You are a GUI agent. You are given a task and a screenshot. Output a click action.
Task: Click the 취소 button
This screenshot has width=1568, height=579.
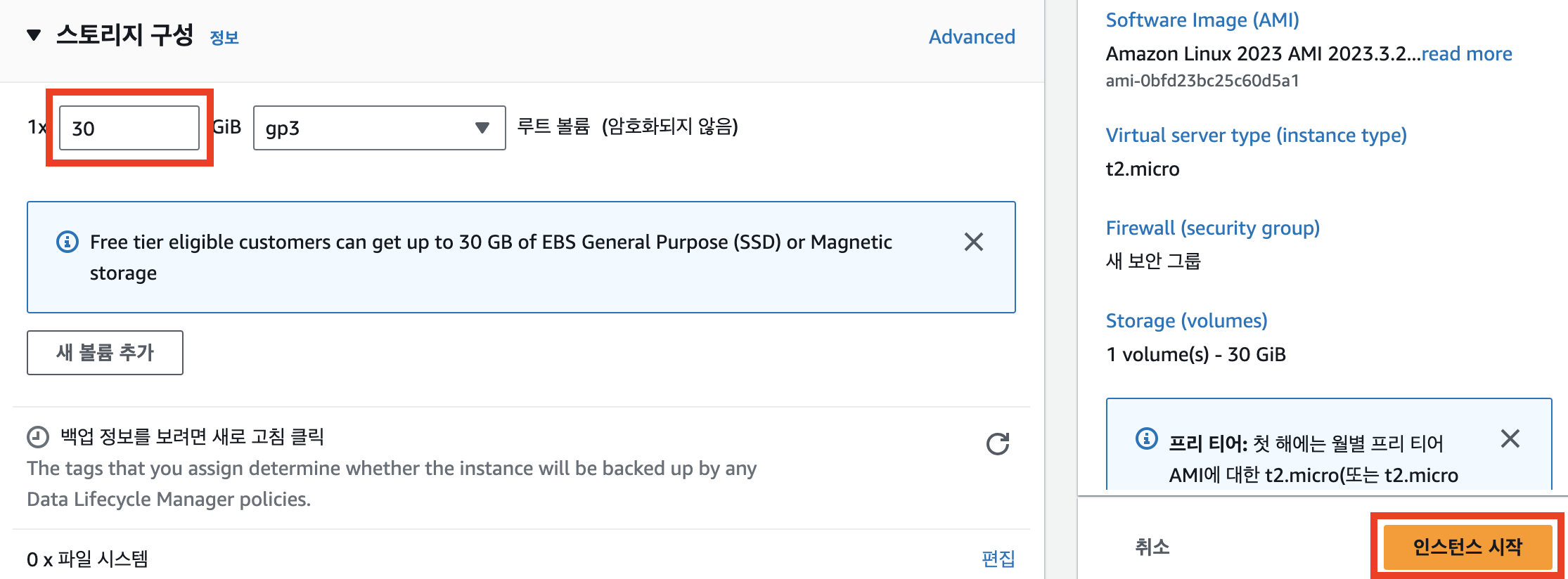pos(1152,547)
